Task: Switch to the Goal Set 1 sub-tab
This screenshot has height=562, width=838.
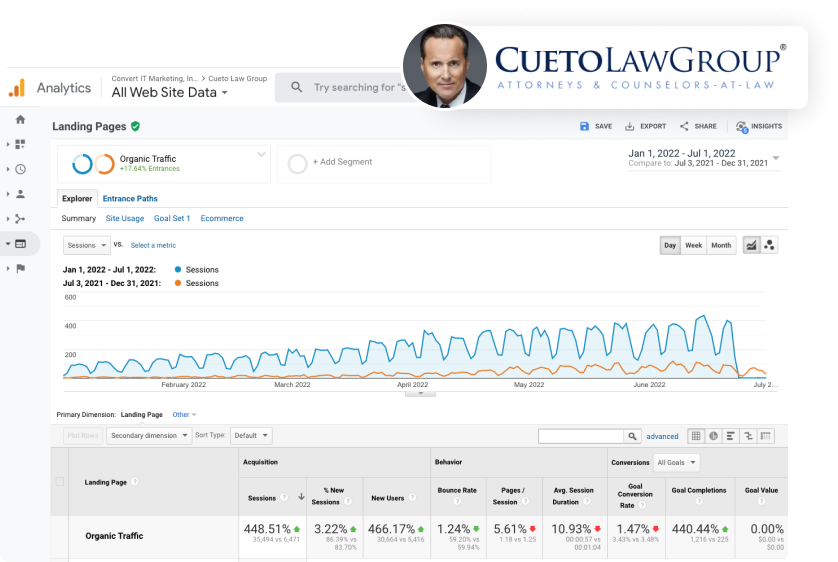Action: pos(172,218)
